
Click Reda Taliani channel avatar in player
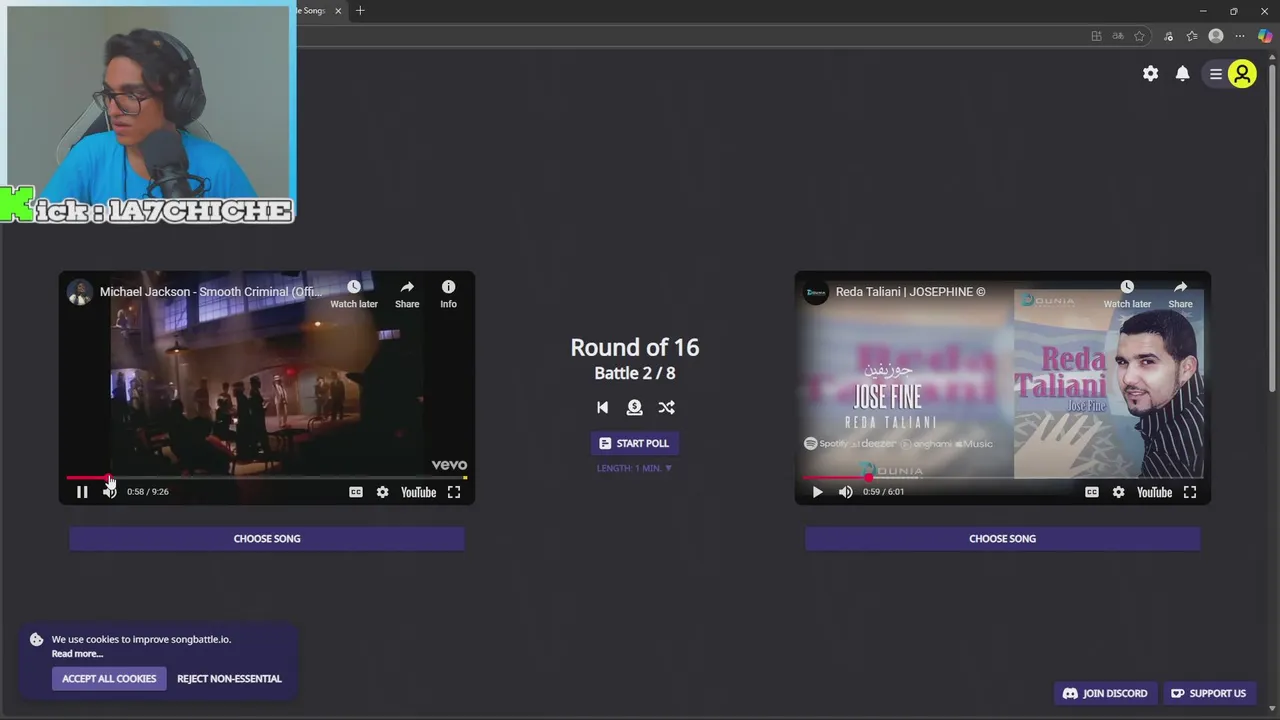[816, 292]
